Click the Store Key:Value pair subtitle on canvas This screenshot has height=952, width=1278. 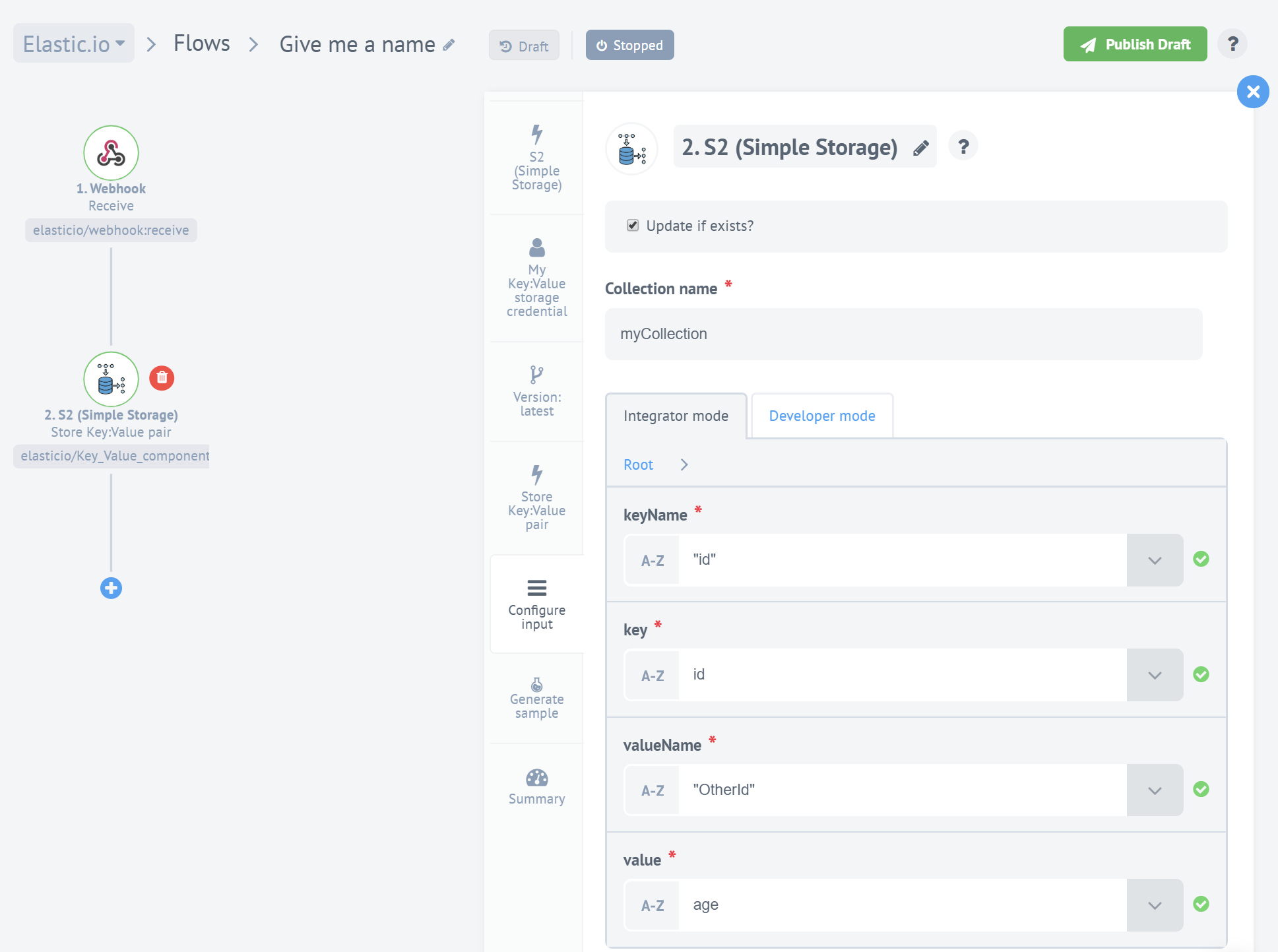111,432
